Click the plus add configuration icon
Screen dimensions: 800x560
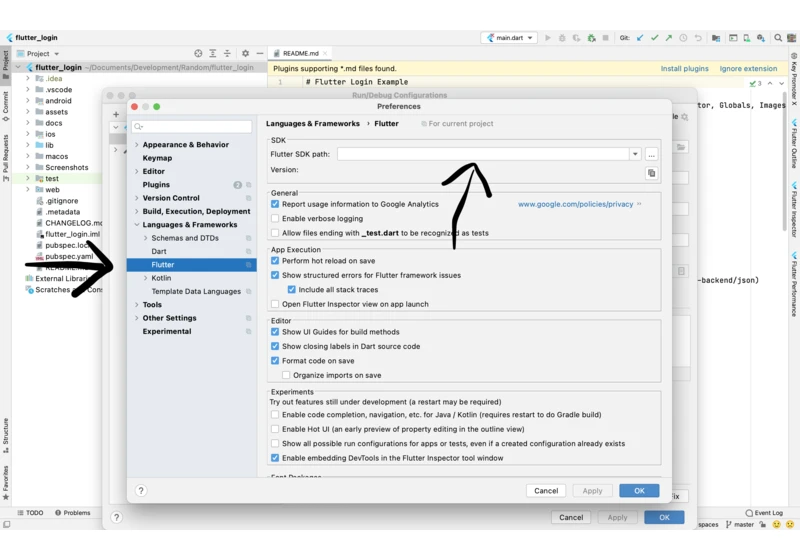pos(116,114)
